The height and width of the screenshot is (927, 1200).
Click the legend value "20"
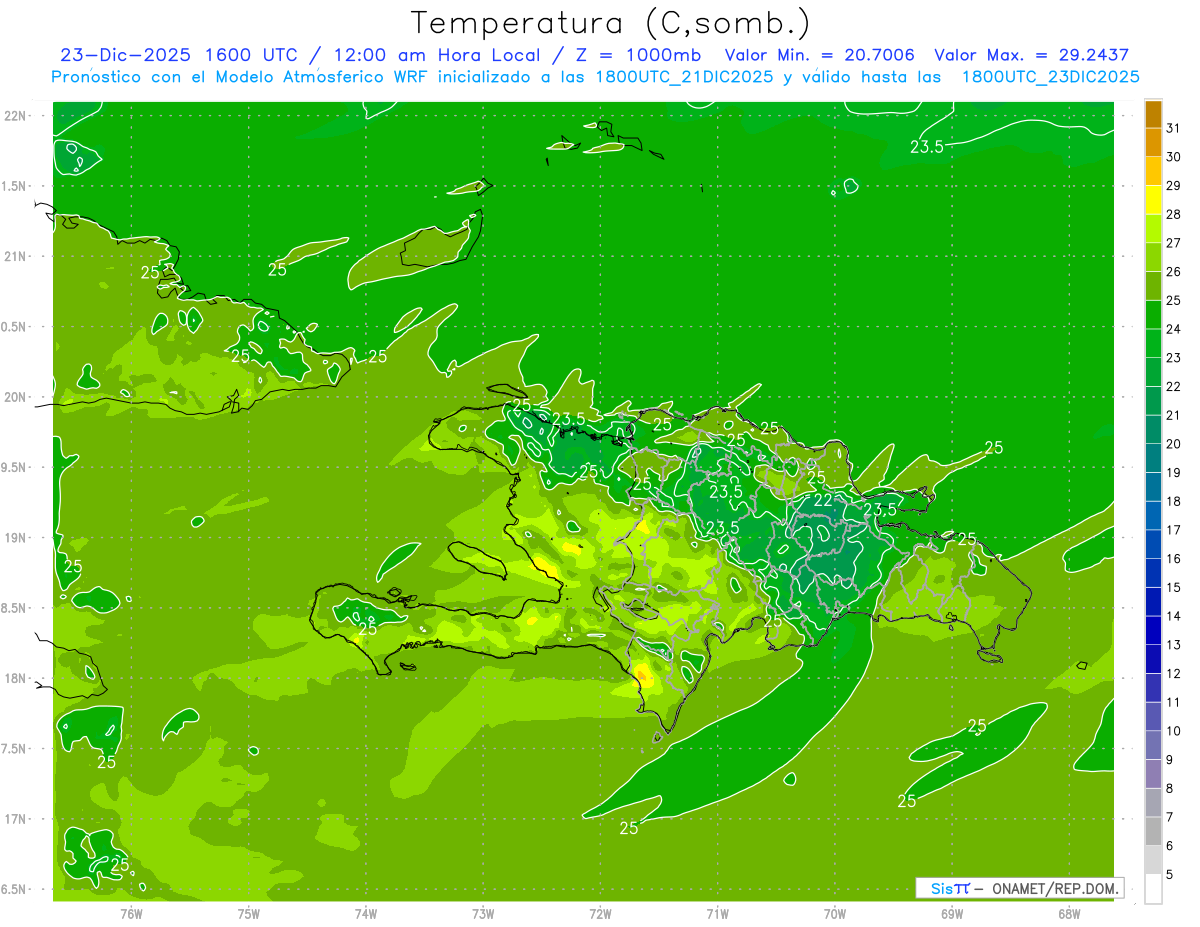(x=1174, y=444)
